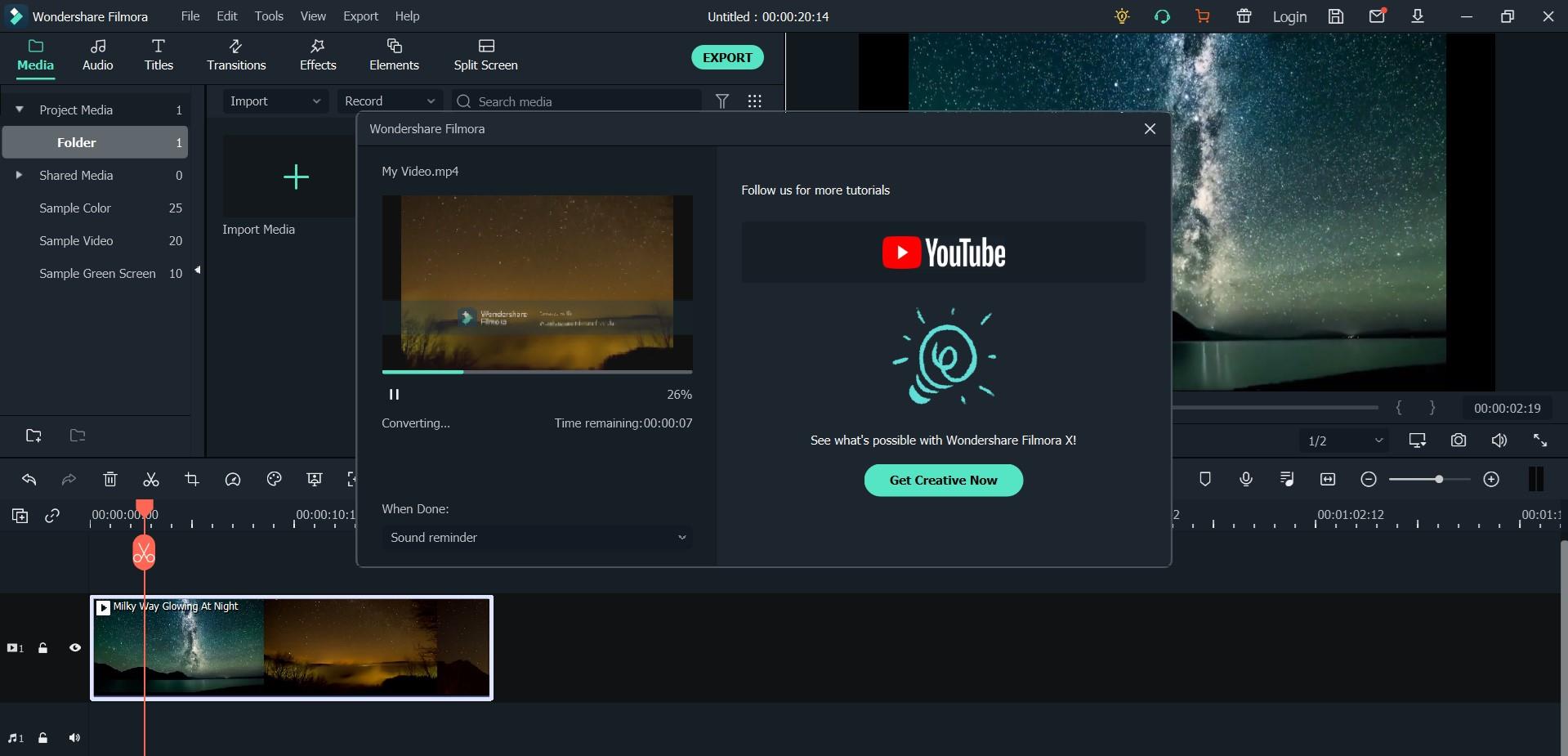Screen dimensions: 1568x756
Task: Collapse the Project Media tree
Action: [x=20, y=110]
